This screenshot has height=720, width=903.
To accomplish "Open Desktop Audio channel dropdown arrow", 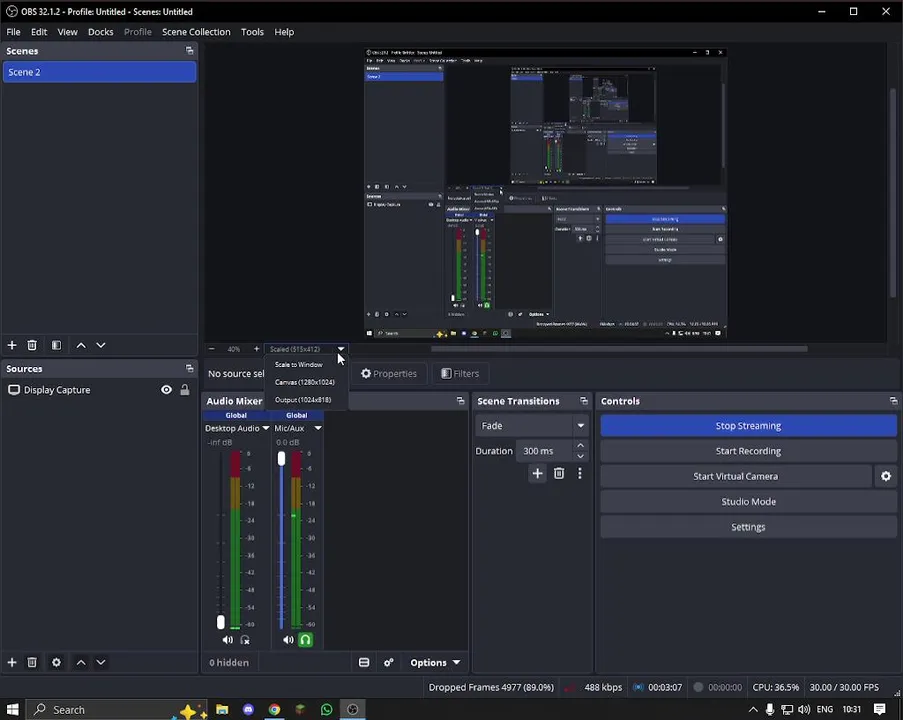I will point(265,429).
